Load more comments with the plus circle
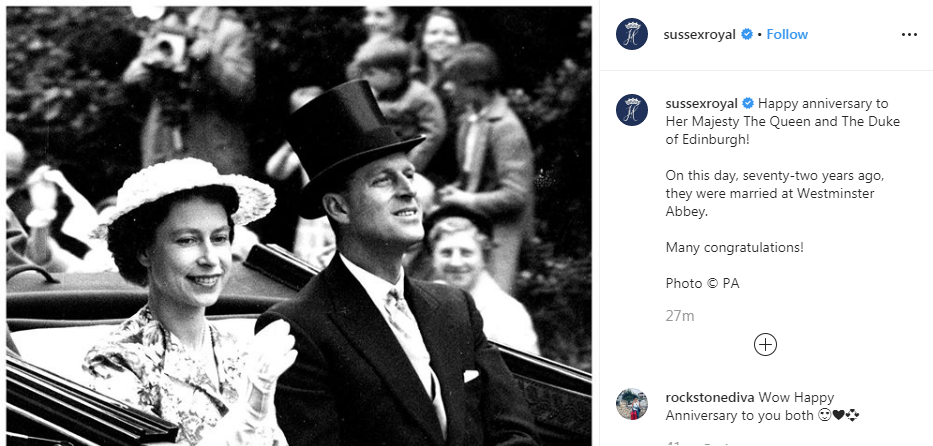Screen dimensions: 933x446 pos(765,345)
